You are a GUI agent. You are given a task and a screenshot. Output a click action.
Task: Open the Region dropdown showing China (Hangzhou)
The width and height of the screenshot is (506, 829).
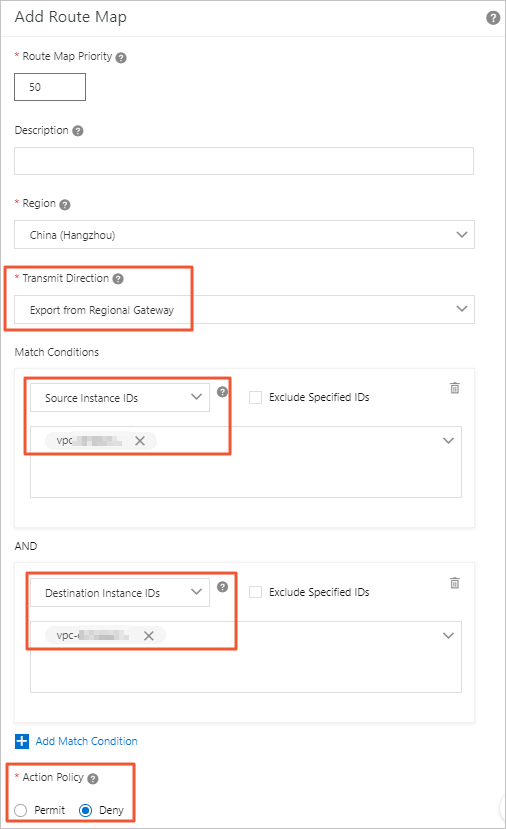tap(244, 235)
